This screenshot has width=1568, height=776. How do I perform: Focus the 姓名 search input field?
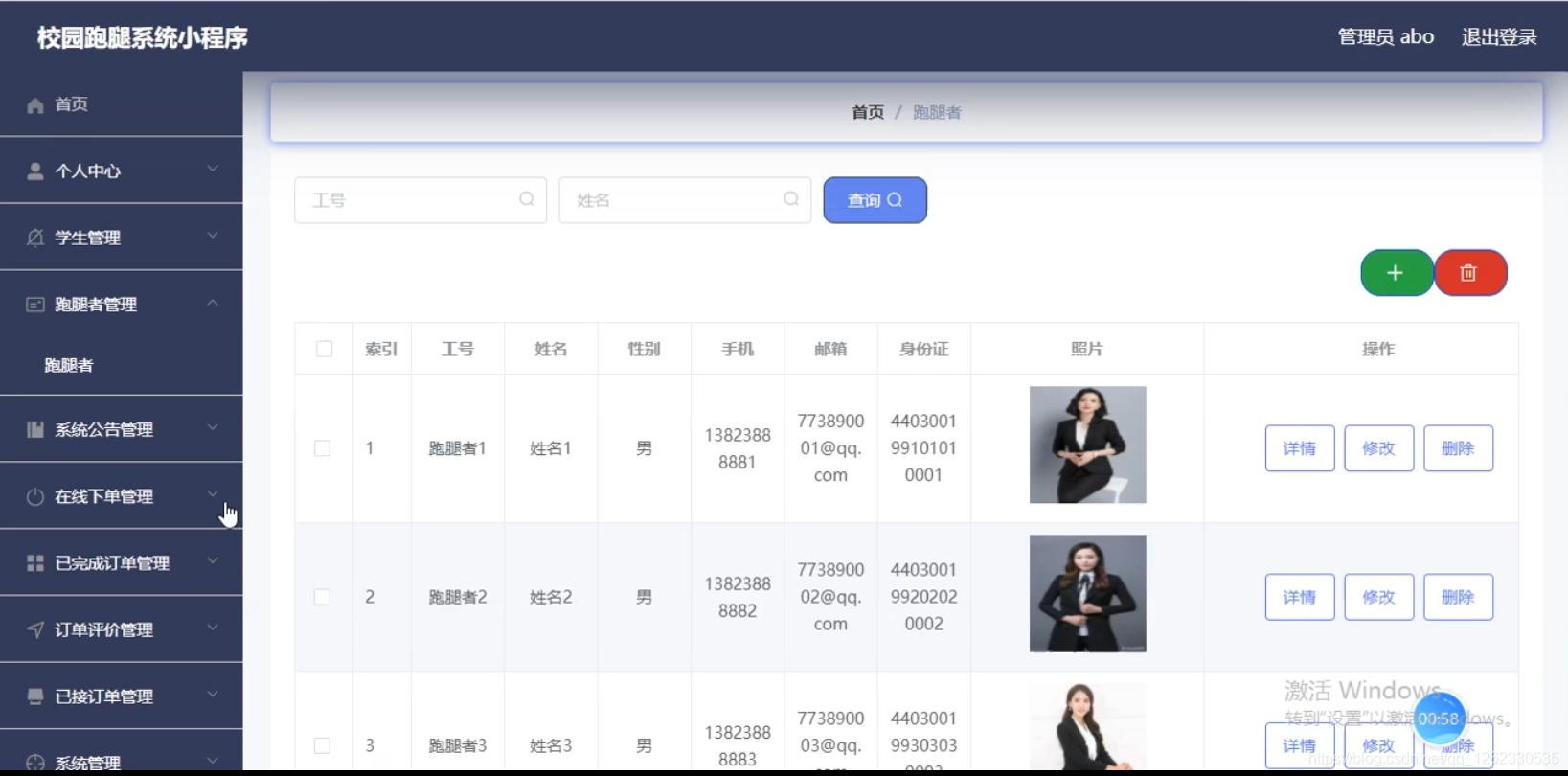pyautogui.click(x=685, y=200)
